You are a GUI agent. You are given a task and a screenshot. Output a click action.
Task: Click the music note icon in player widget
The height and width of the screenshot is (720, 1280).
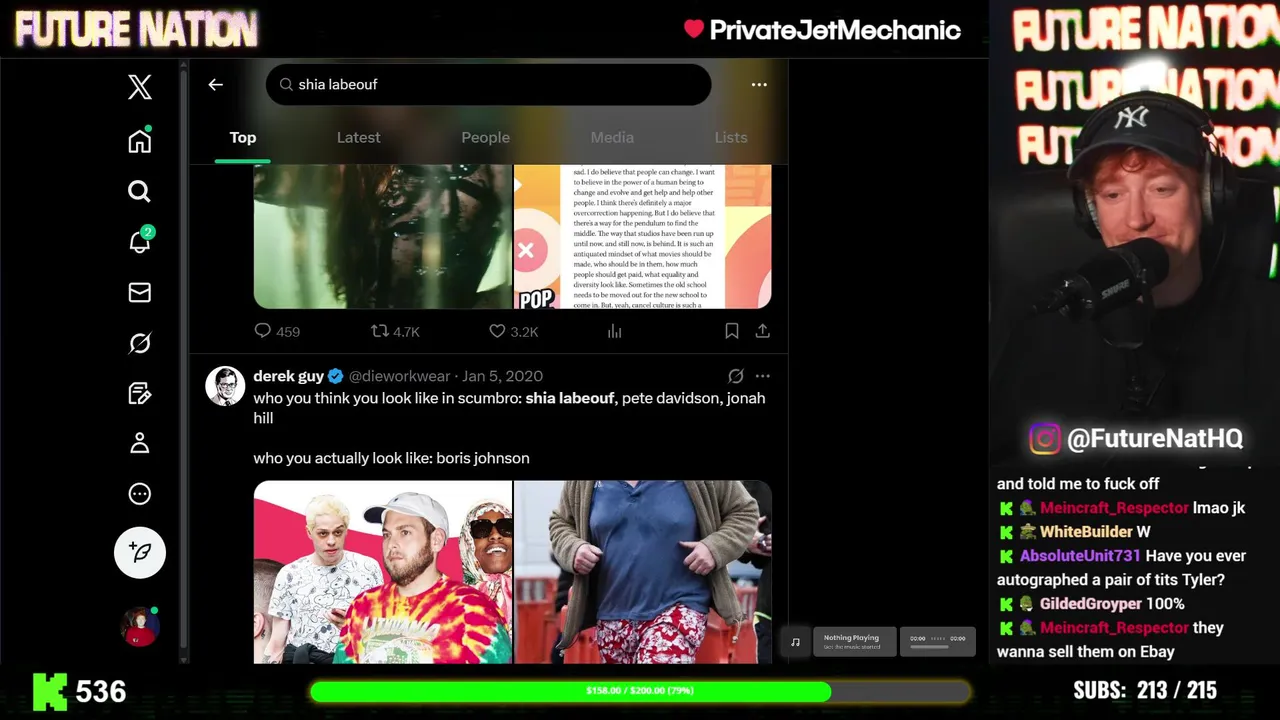point(795,642)
